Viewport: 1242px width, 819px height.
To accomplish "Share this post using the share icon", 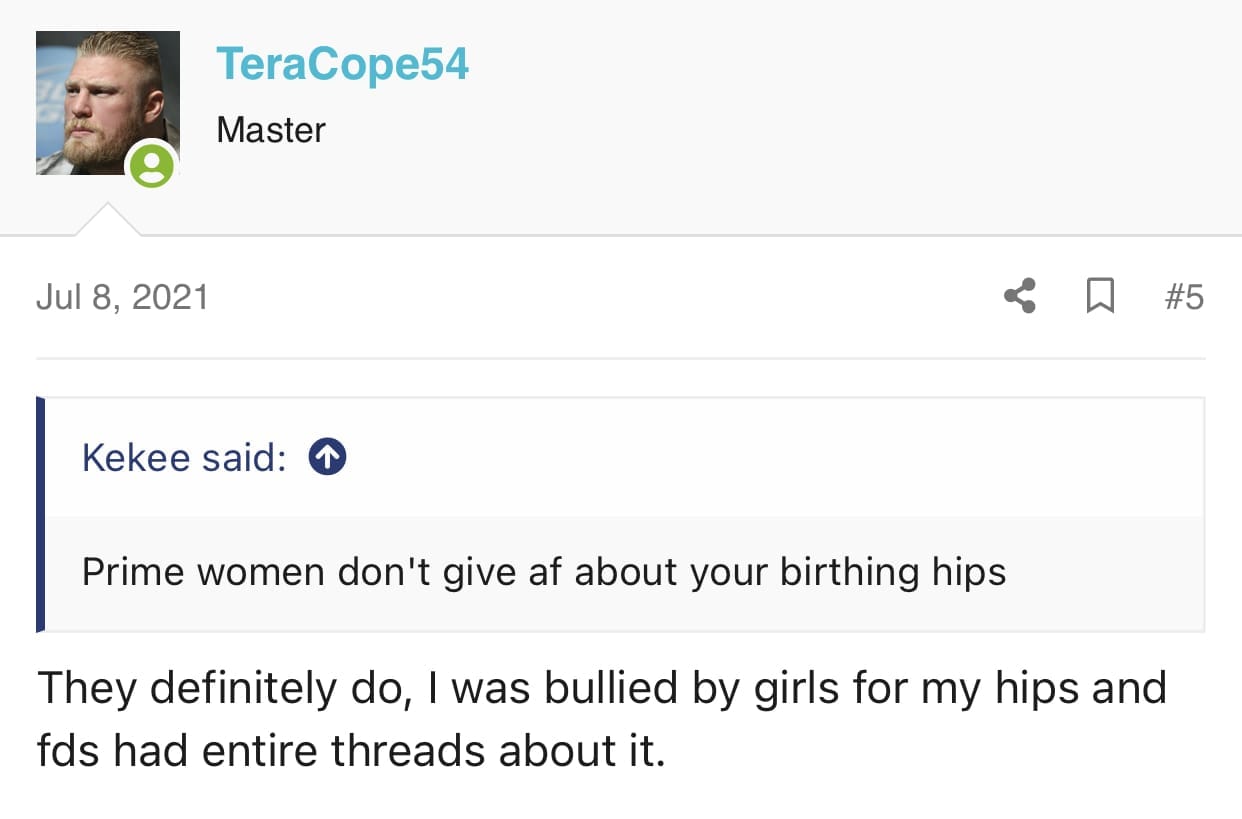I will [x=1019, y=296].
